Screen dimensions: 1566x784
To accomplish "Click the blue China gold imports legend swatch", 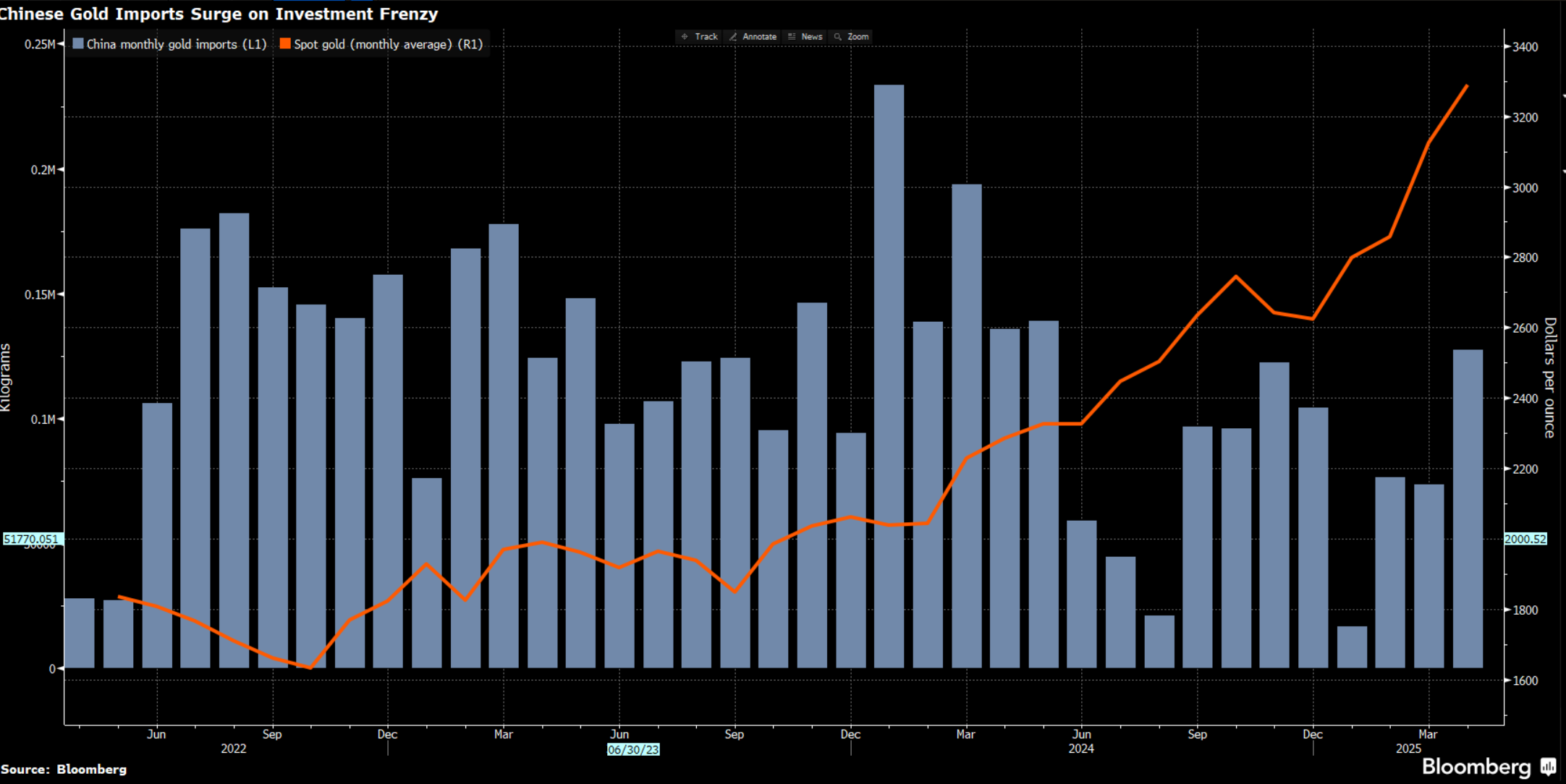I will [x=78, y=43].
